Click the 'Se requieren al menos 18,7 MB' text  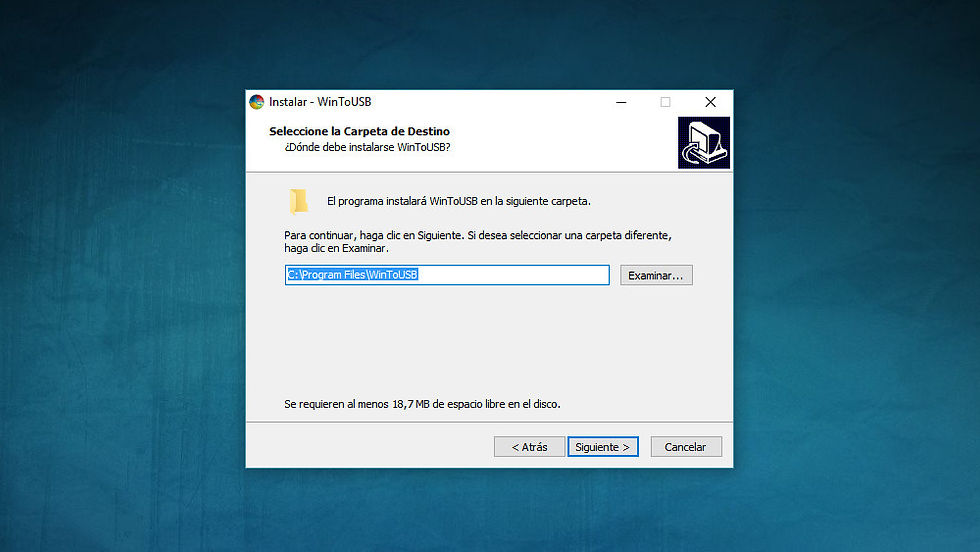[x=422, y=404]
